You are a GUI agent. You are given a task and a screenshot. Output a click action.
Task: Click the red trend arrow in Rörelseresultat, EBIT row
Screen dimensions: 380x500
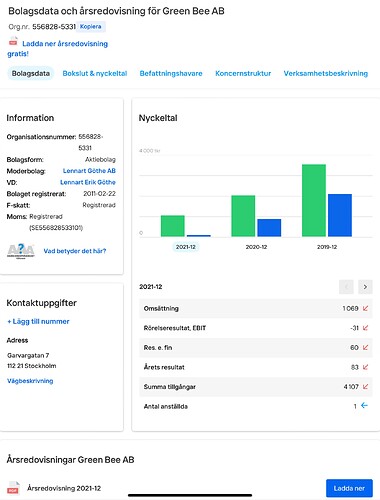click(365, 328)
